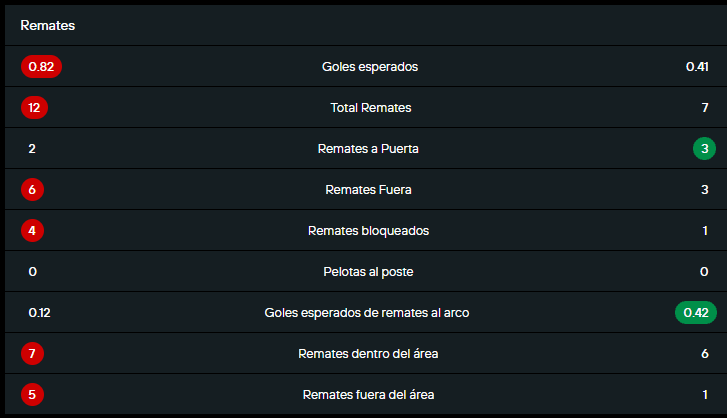Select Goles esperados de remates al arco label
This screenshot has height=418, width=727.
pos(367,313)
